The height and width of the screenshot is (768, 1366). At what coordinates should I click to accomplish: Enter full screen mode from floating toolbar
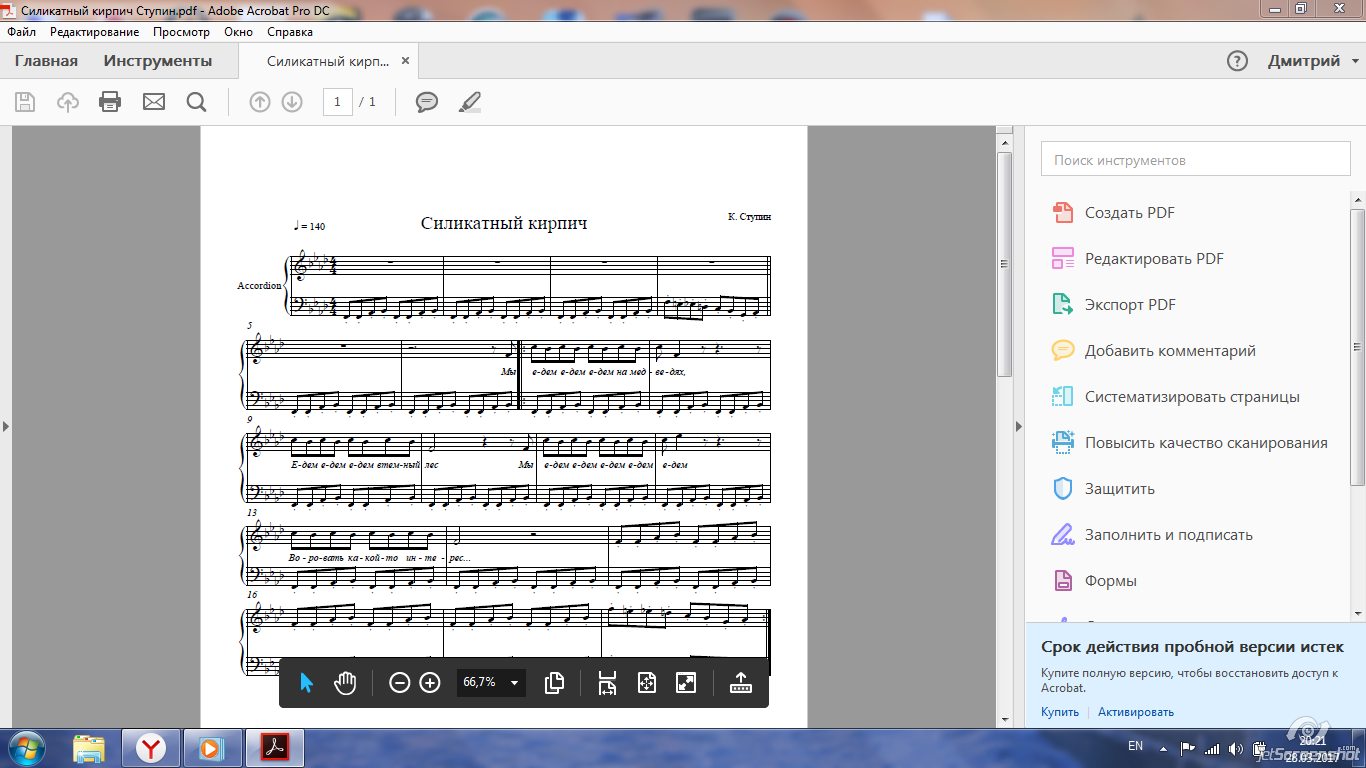point(686,683)
